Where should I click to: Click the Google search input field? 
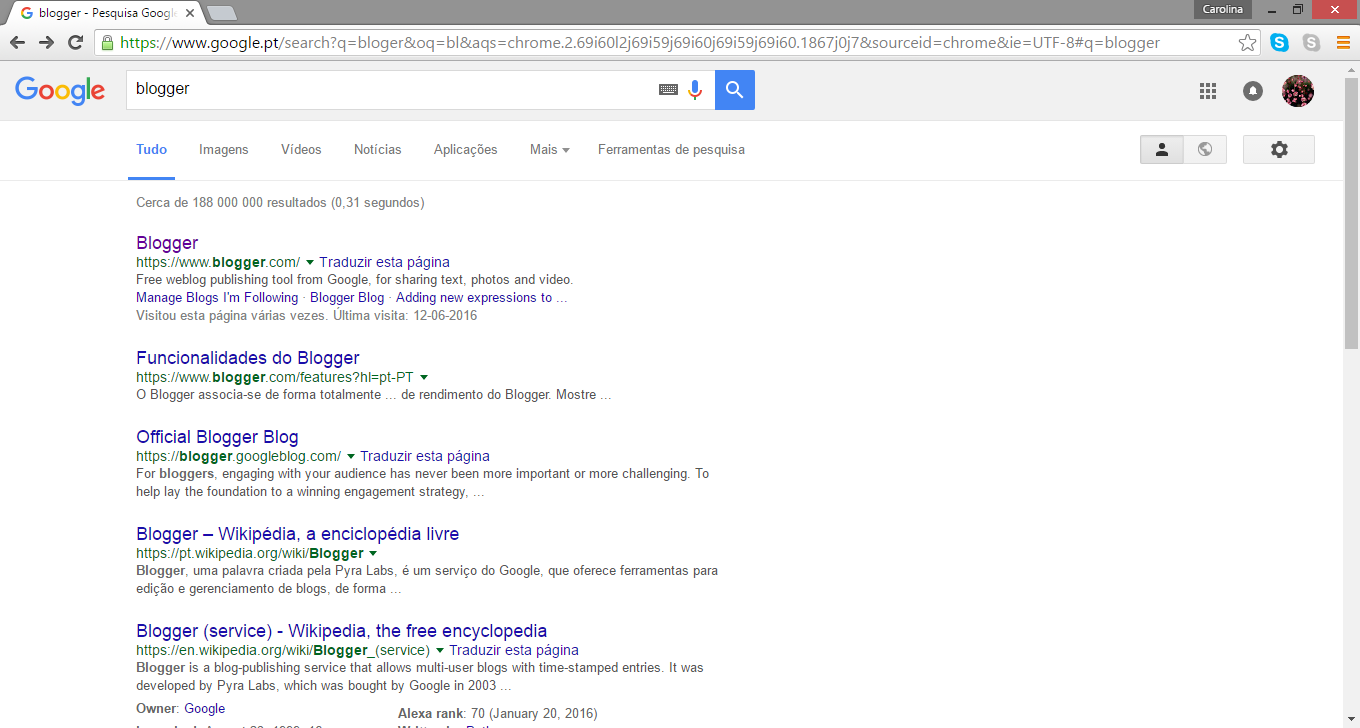coord(390,90)
